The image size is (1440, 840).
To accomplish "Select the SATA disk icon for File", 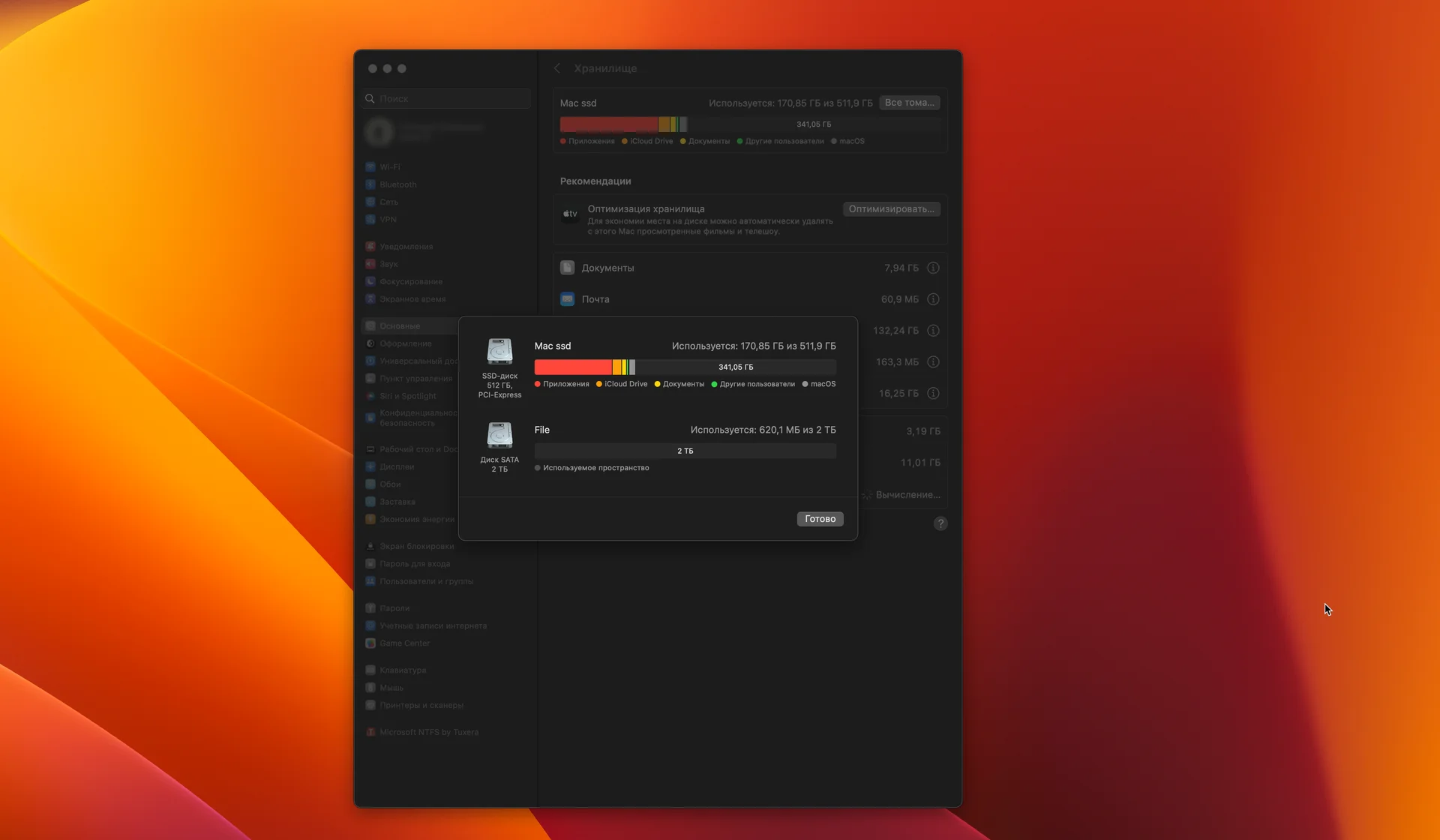I will pyautogui.click(x=499, y=435).
